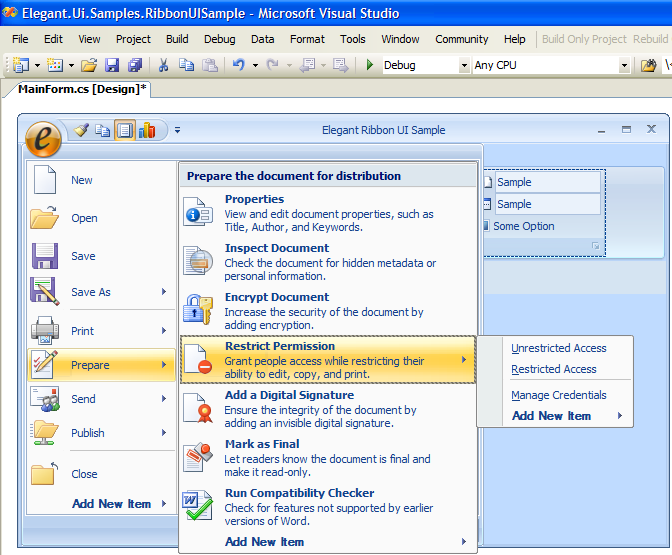
Task: Click the Publish network folder icon
Action: tap(45, 432)
